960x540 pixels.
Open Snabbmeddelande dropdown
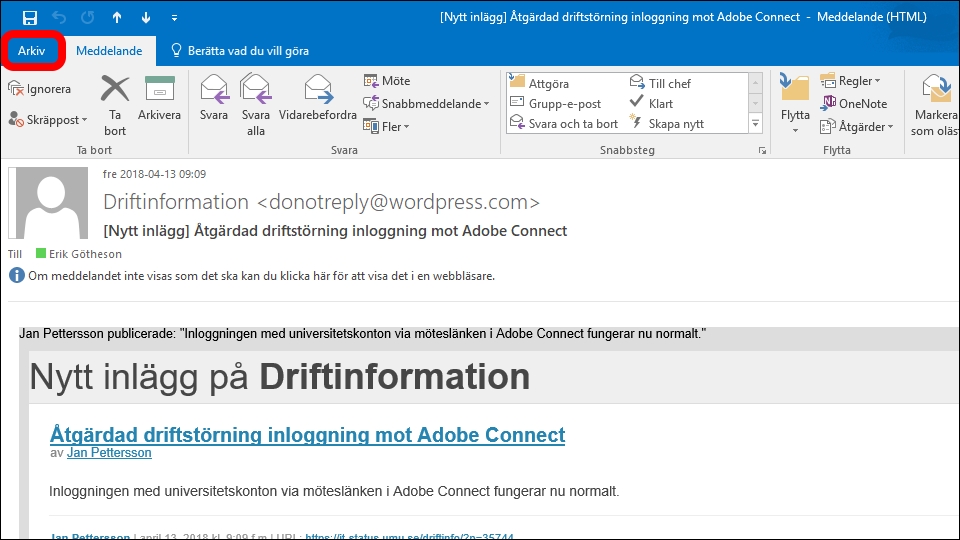pos(426,103)
